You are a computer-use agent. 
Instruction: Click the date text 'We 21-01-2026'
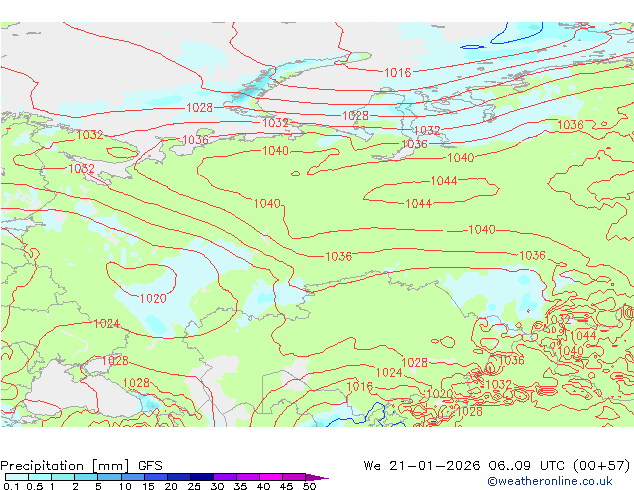[x=422, y=466]
